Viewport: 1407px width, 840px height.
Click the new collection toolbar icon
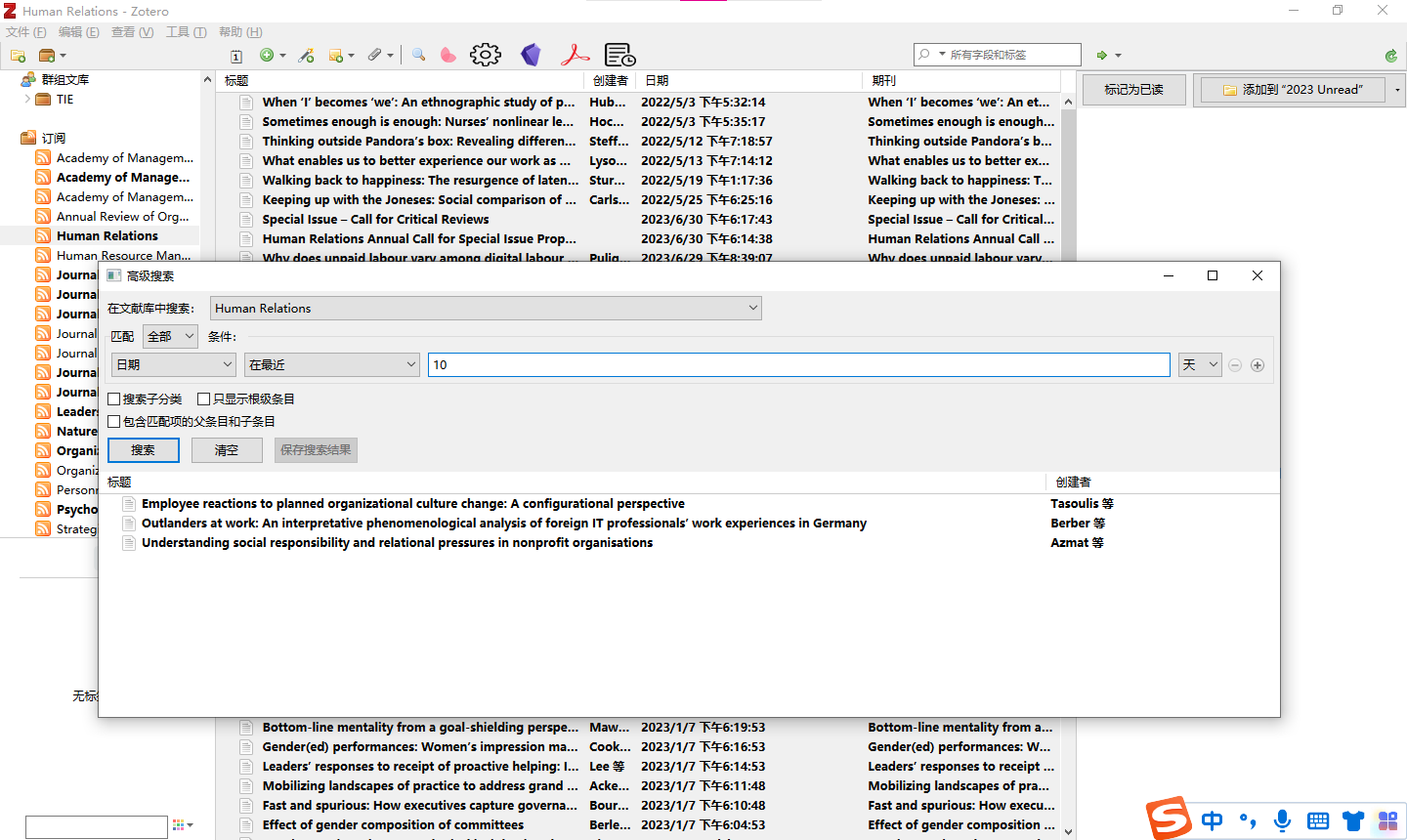click(18, 56)
